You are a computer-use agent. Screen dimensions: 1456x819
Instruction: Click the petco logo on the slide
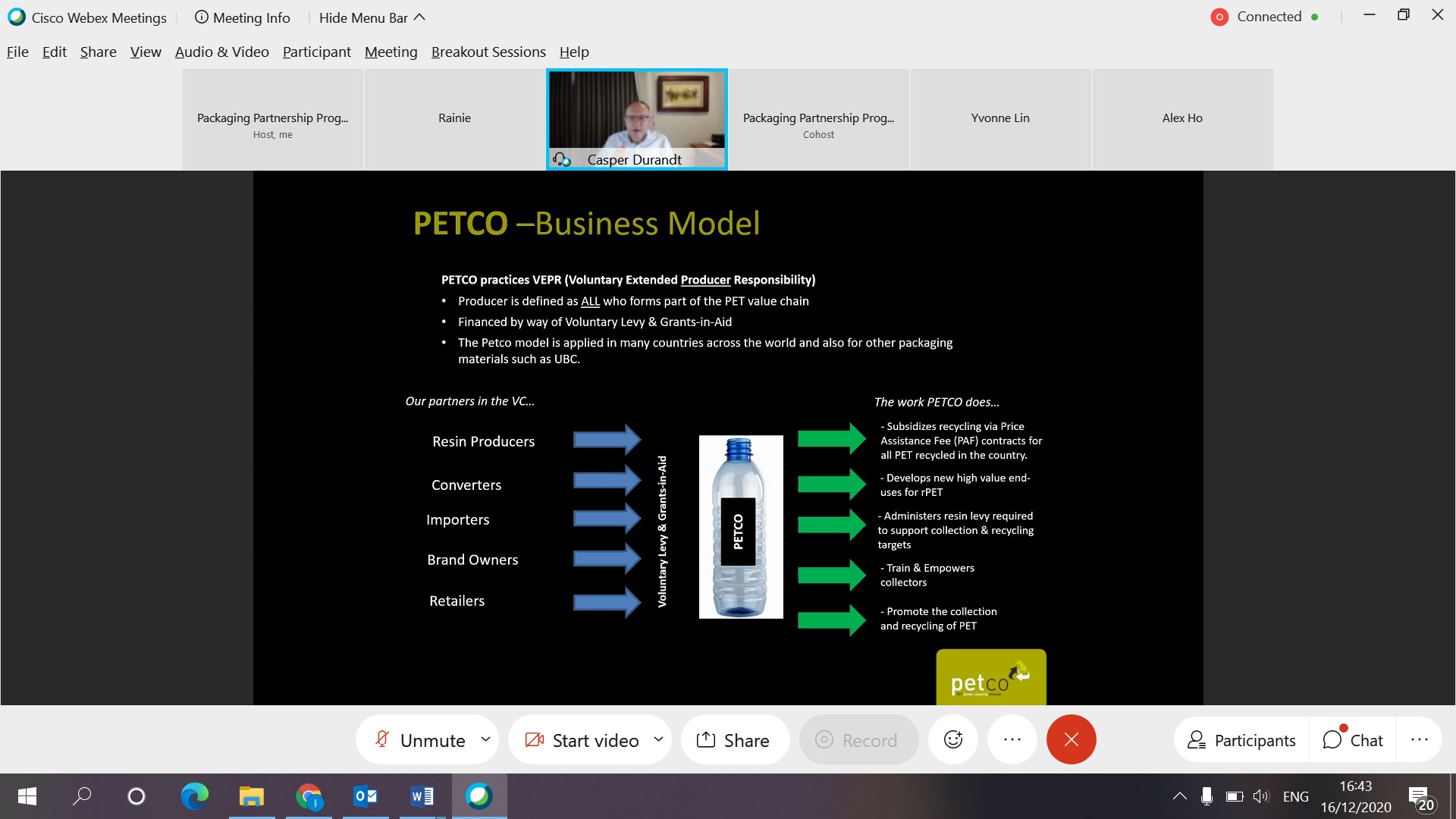991,677
